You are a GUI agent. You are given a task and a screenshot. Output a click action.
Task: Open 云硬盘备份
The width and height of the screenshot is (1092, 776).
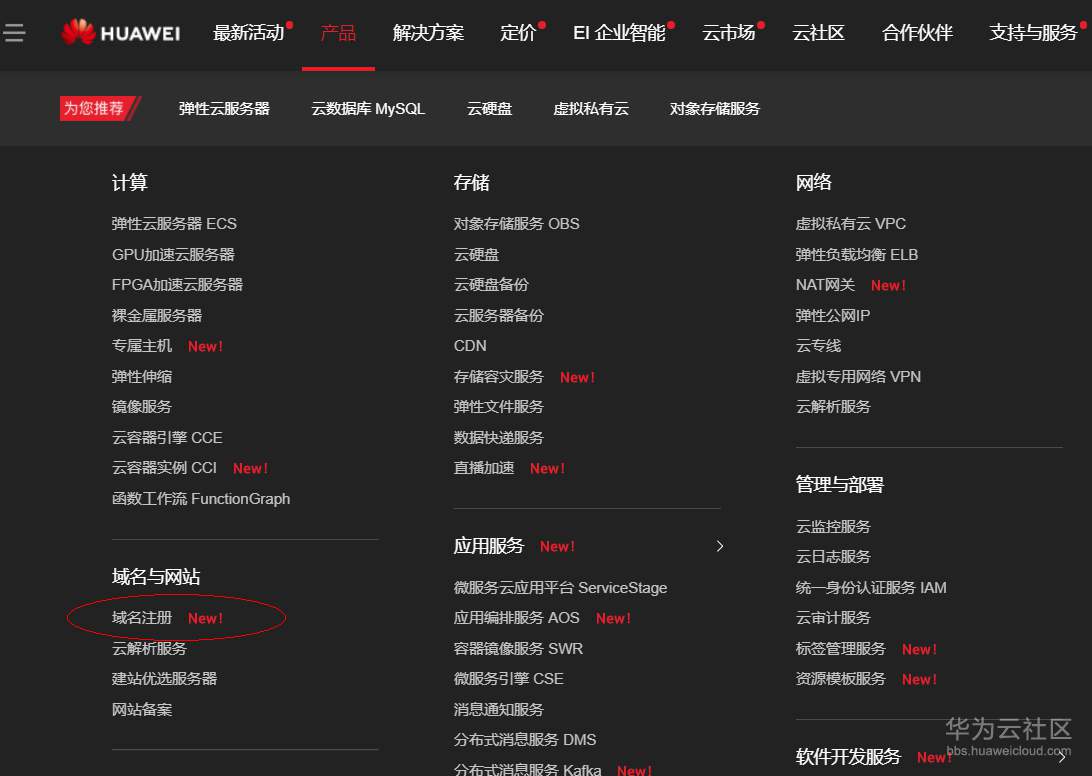(x=491, y=285)
